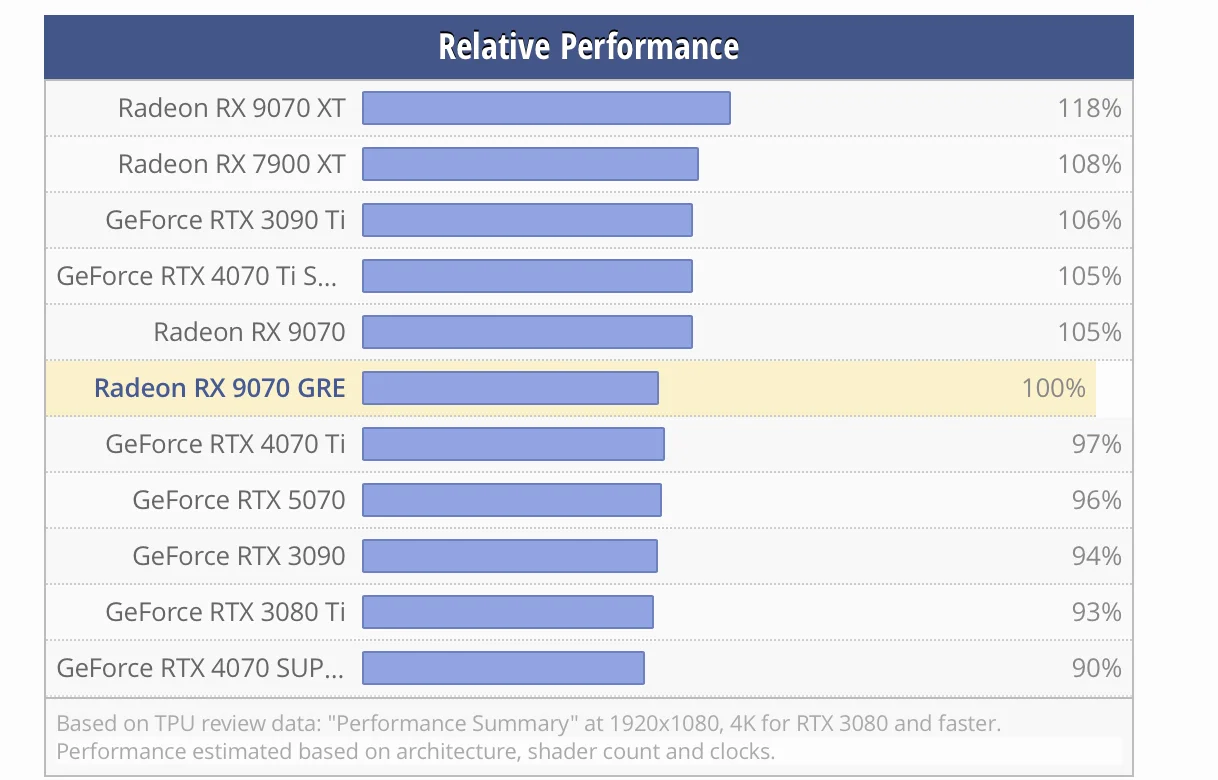1218x780 pixels.
Task: Click the 100% value in highlighted row
Action: [x=1053, y=388]
